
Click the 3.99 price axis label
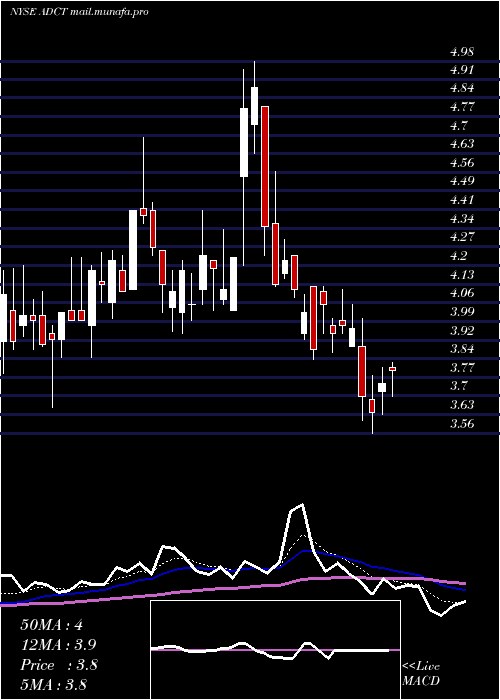pyautogui.click(x=462, y=311)
